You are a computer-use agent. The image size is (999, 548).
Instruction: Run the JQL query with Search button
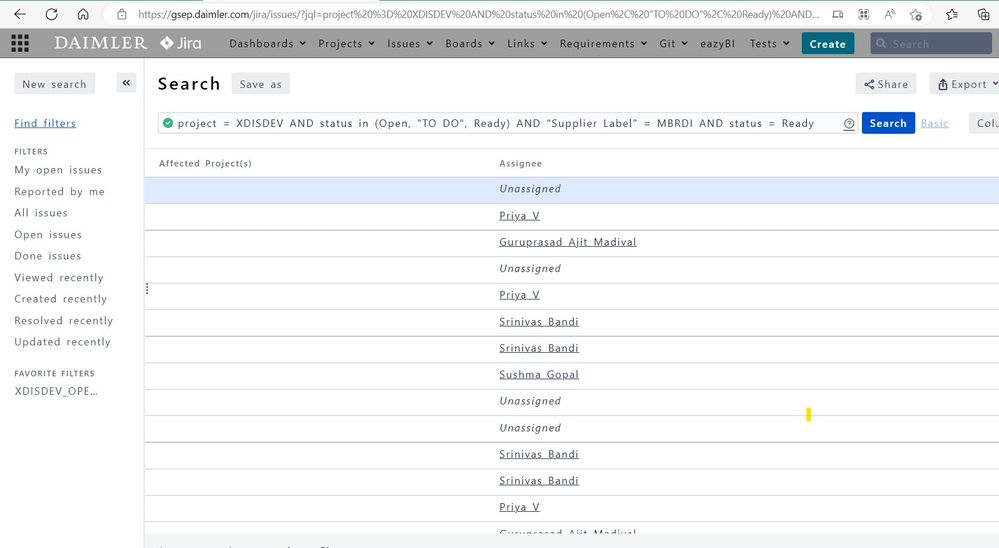click(888, 123)
